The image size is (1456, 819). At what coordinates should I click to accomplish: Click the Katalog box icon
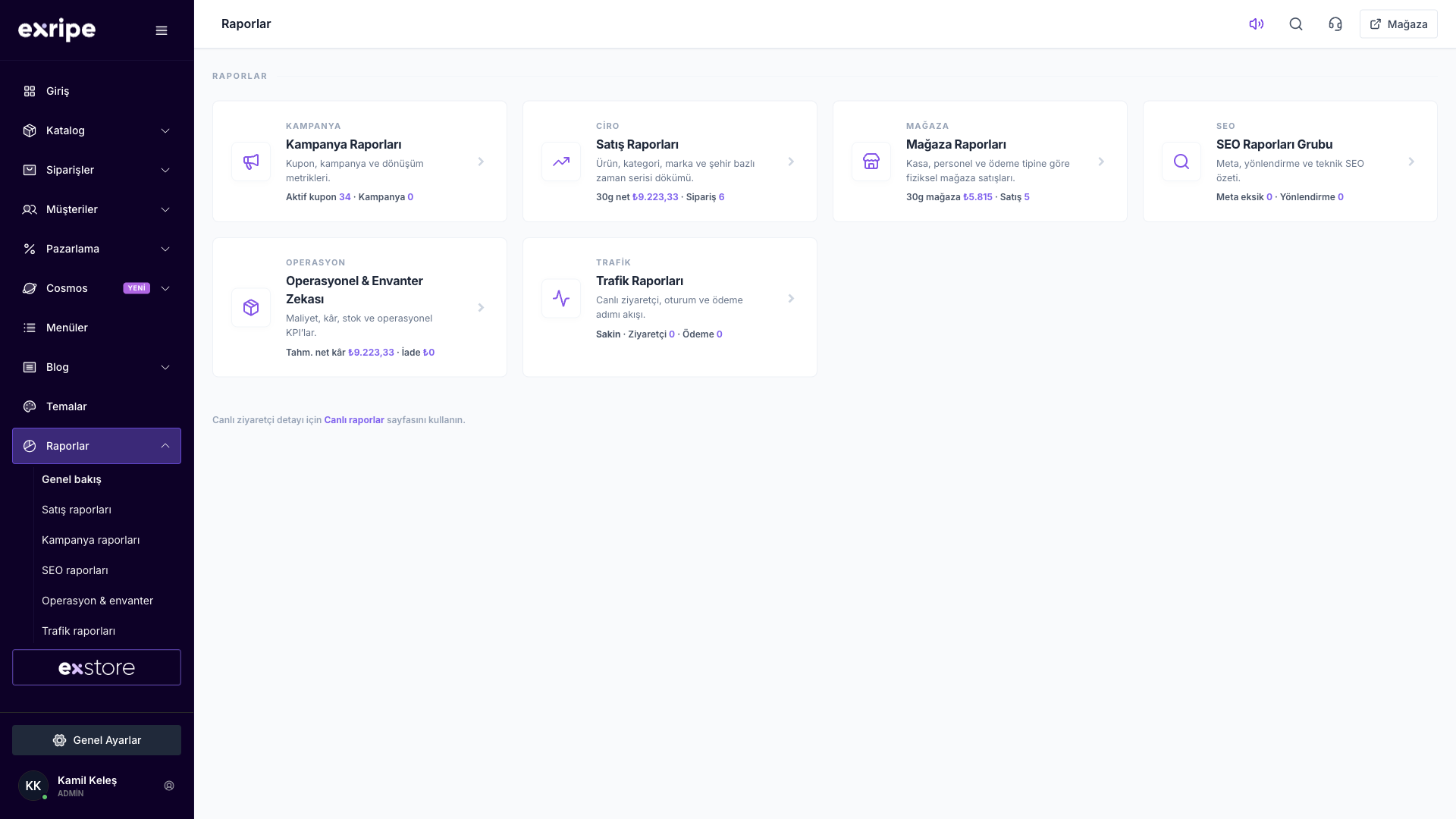30,130
